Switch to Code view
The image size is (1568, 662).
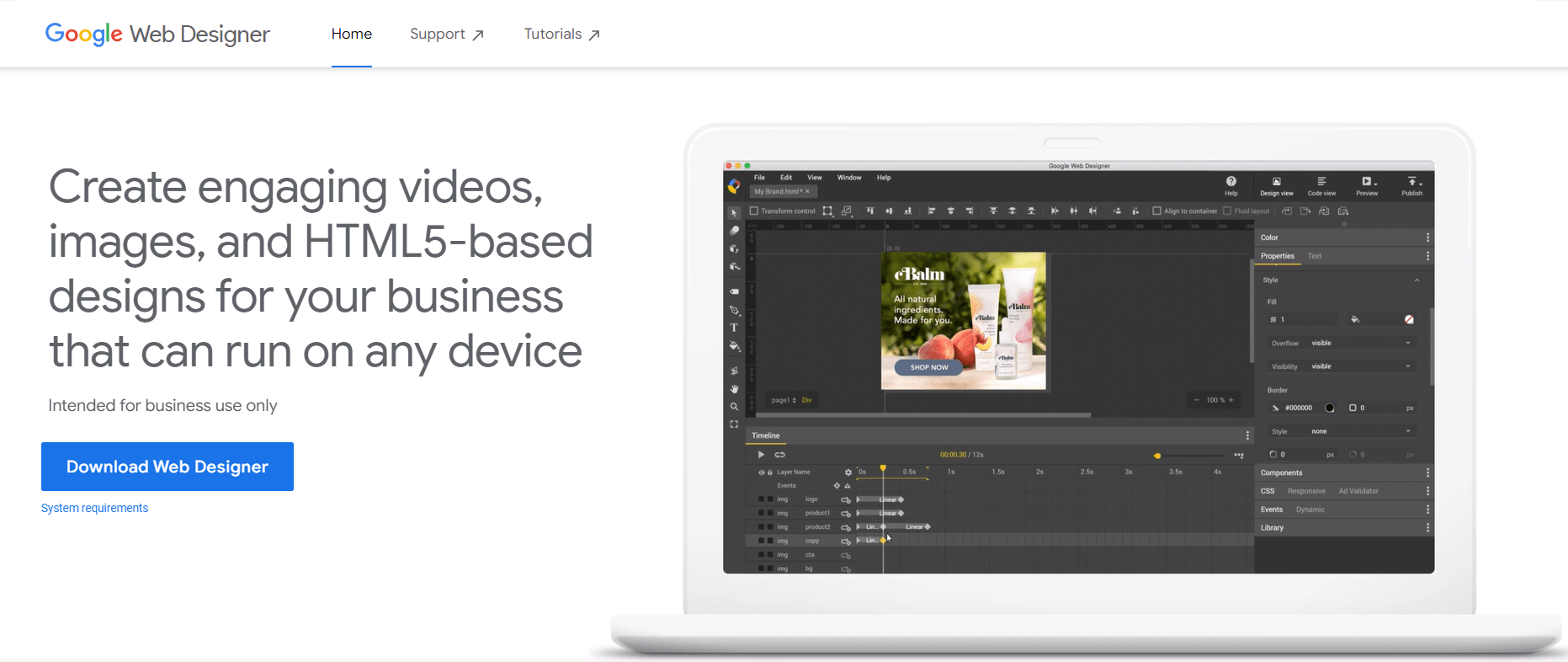tap(1321, 185)
